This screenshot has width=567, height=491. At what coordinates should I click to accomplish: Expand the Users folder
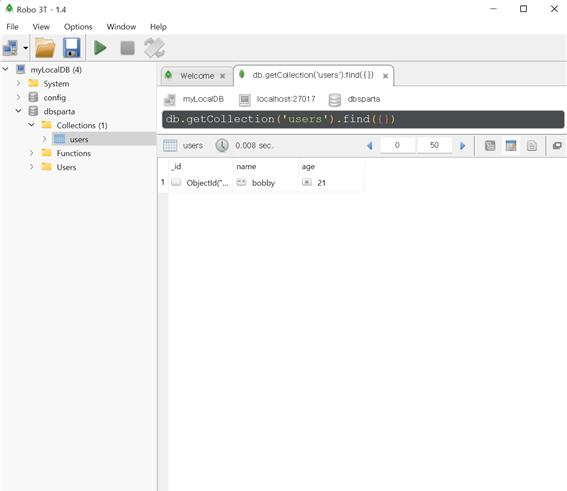click(x=31, y=167)
